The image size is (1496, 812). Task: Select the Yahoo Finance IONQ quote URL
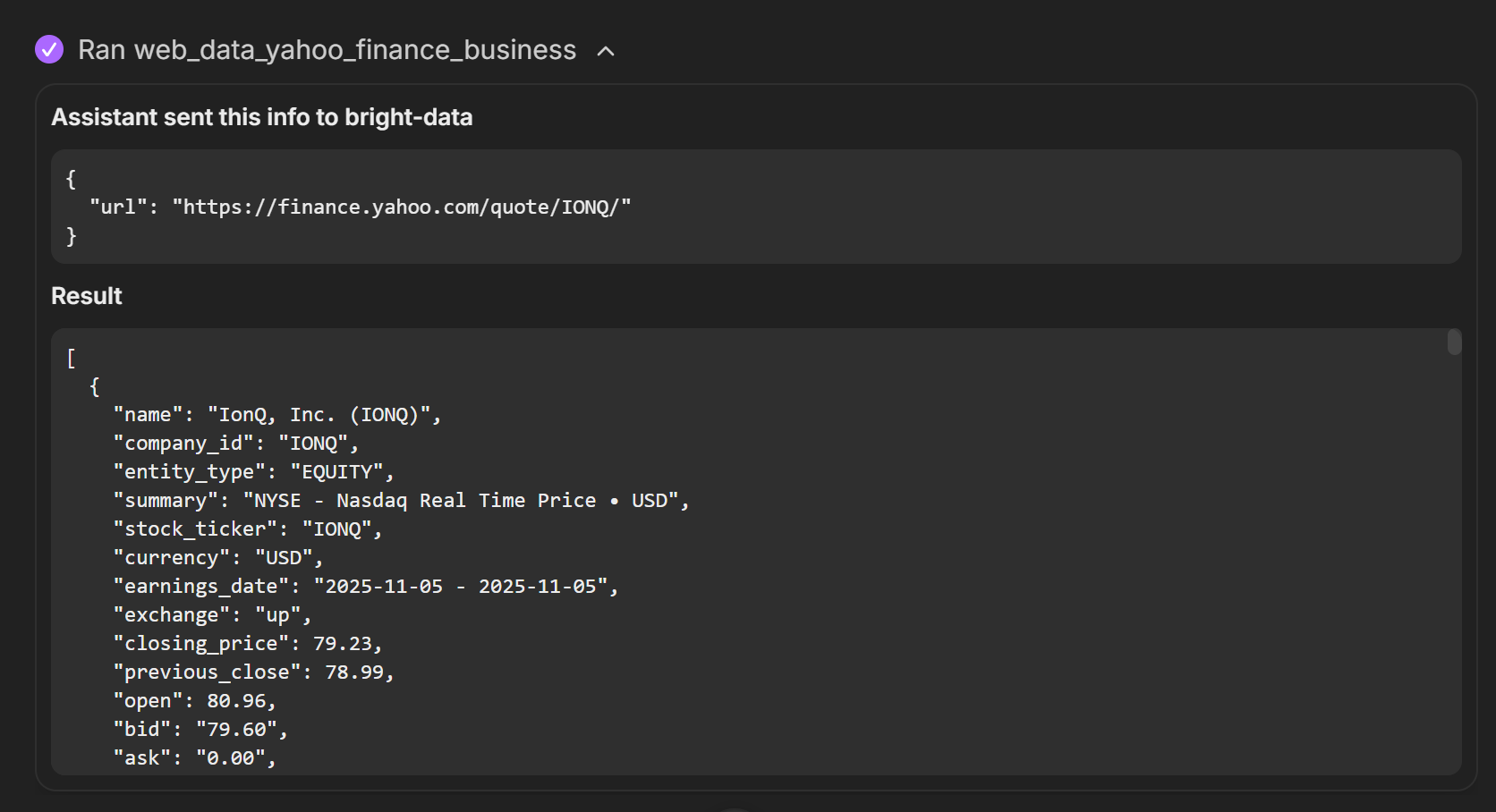pos(404,206)
